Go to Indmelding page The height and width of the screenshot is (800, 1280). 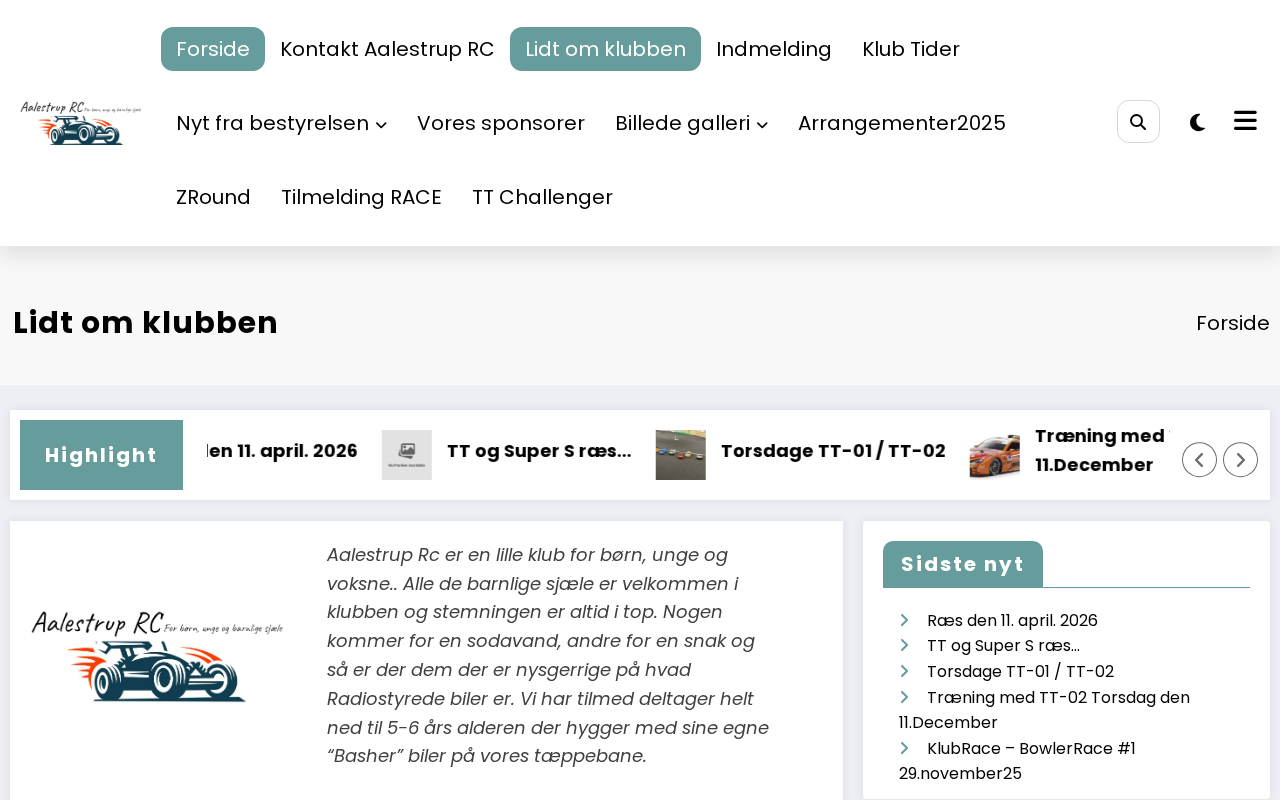[x=774, y=49]
